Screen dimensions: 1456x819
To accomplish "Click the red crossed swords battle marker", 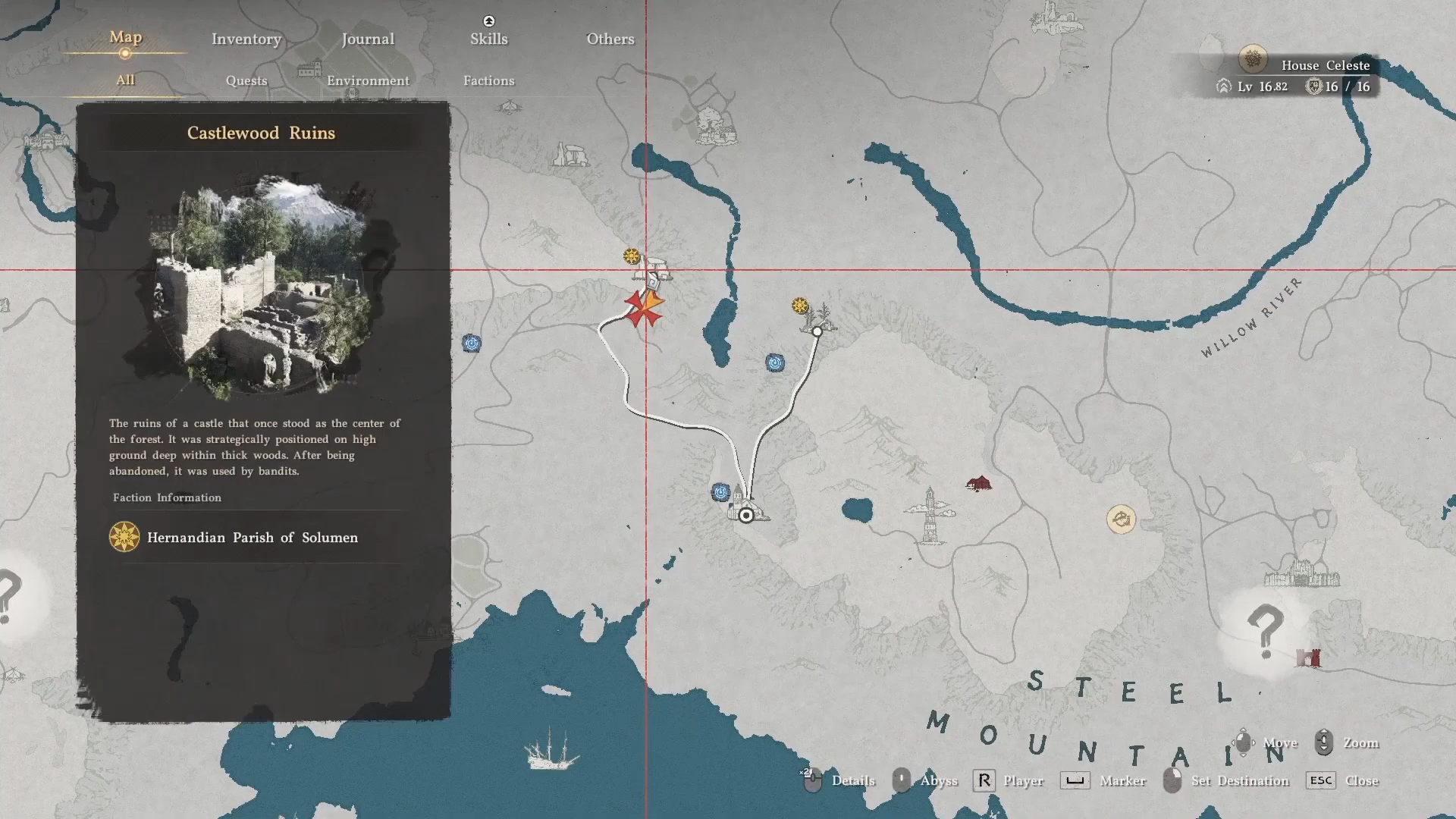I will 644,309.
